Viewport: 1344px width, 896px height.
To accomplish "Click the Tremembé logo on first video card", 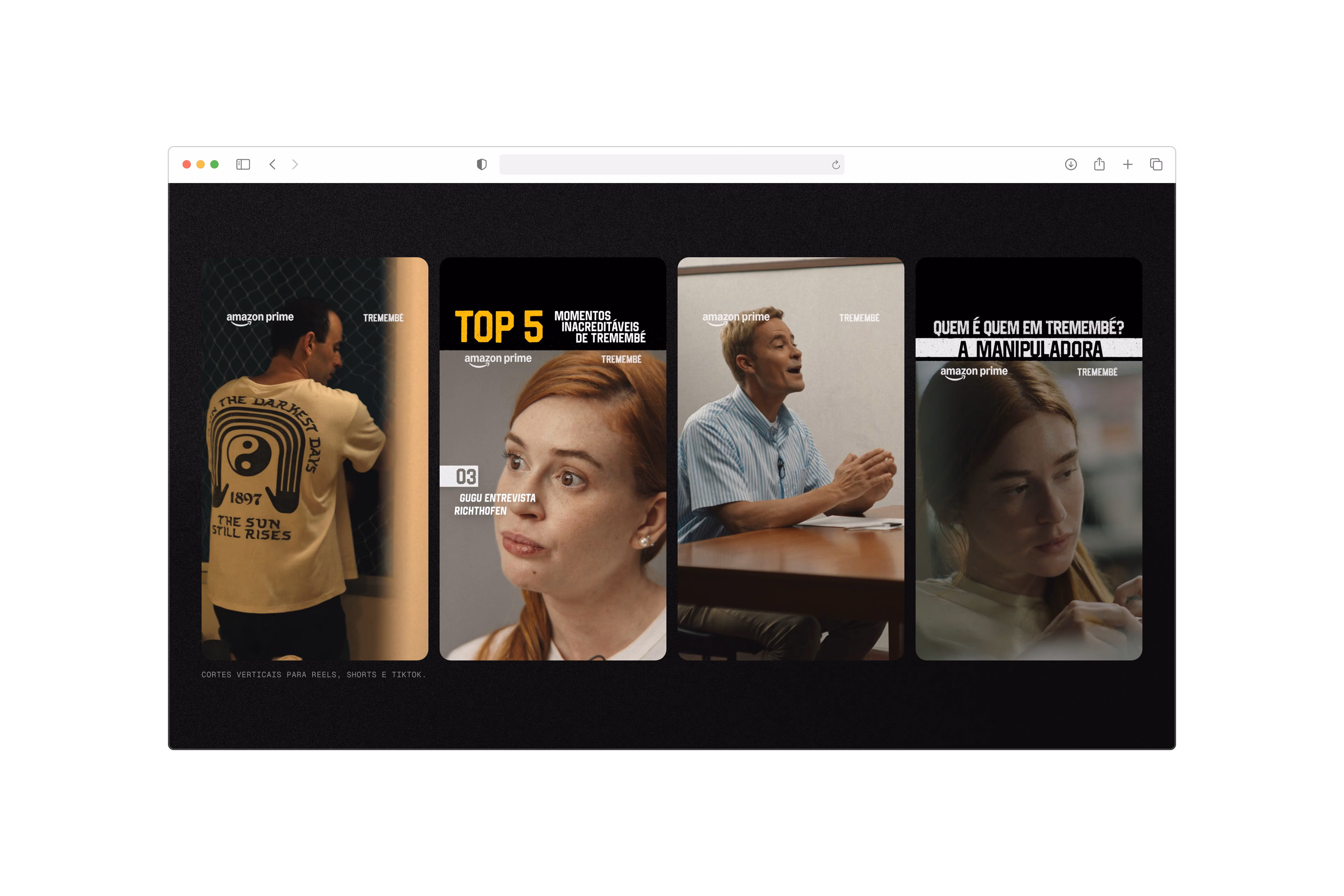I will point(384,318).
